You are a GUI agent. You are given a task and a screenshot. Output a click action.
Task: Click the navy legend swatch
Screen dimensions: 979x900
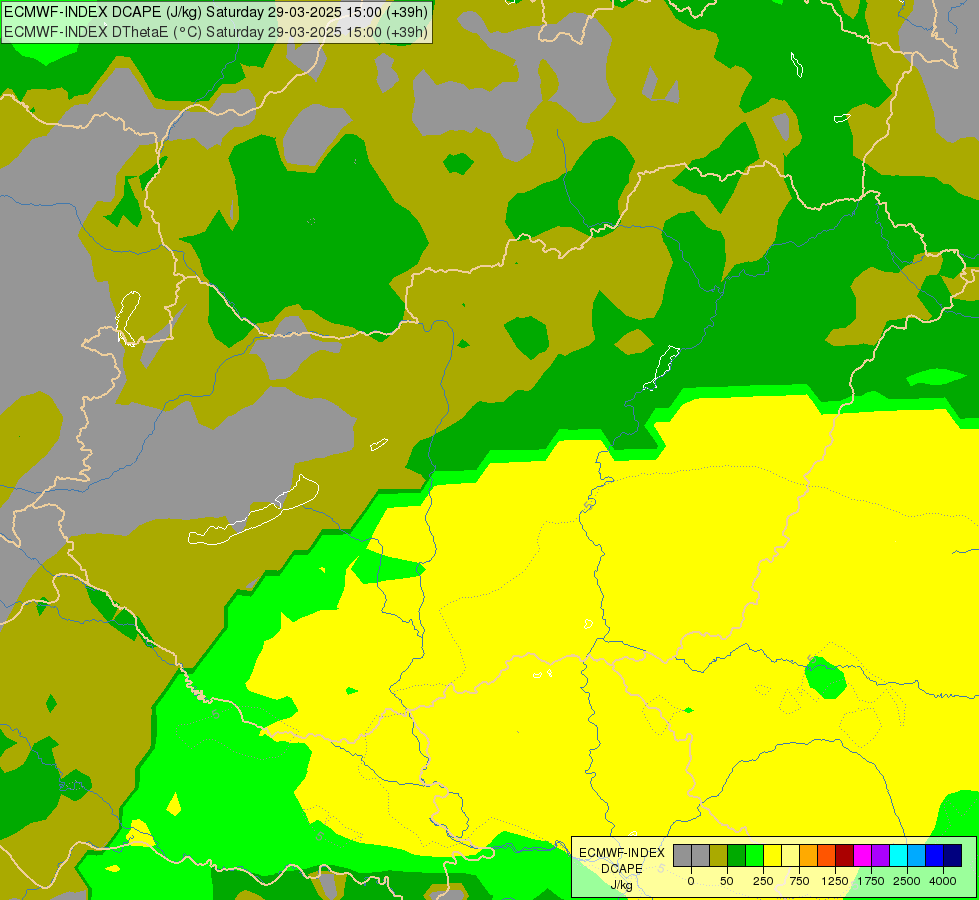click(953, 856)
